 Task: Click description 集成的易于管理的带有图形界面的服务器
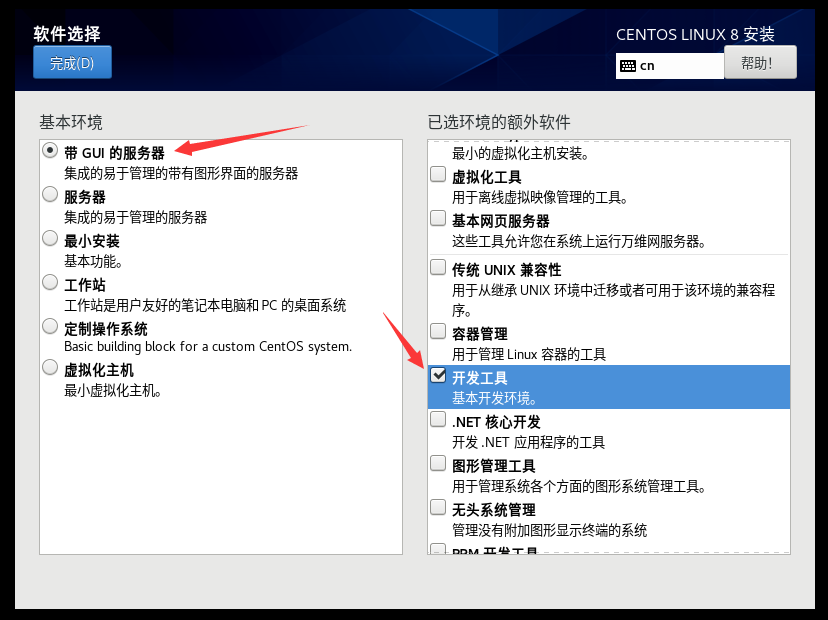tap(181, 173)
